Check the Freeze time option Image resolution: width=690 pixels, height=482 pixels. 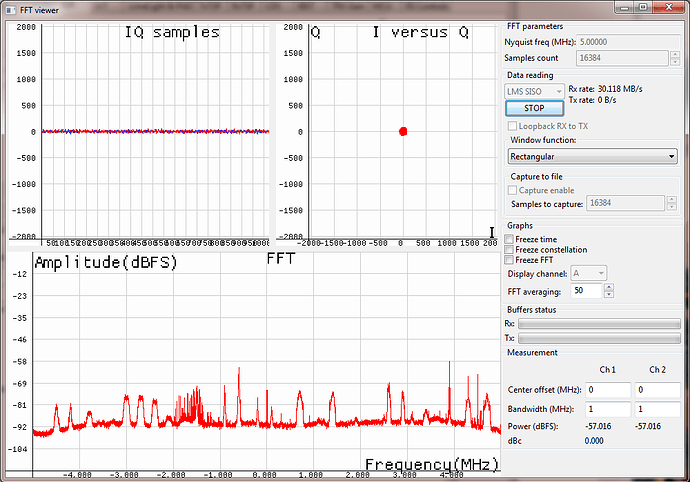pyautogui.click(x=511, y=239)
